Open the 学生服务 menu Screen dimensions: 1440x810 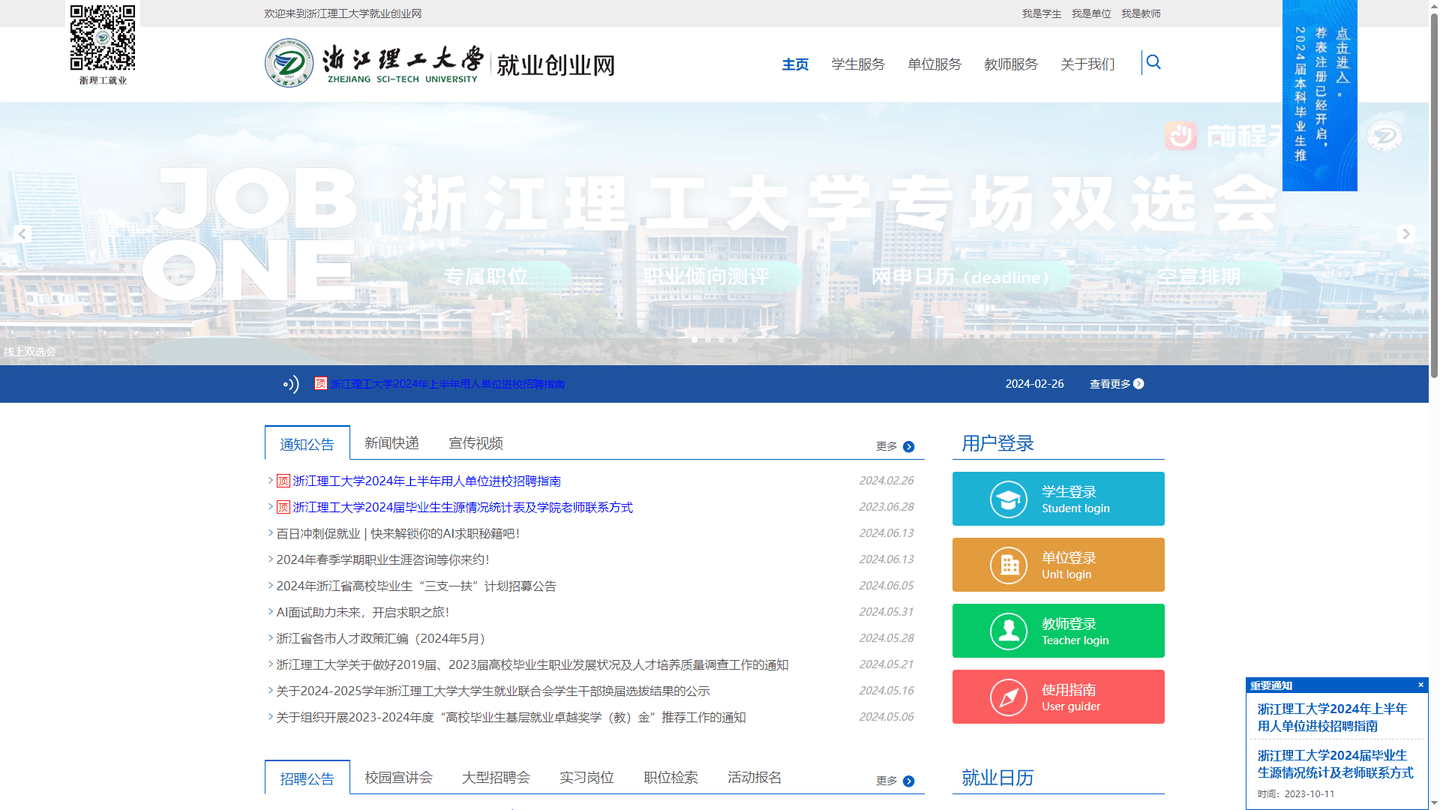pos(858,64)
